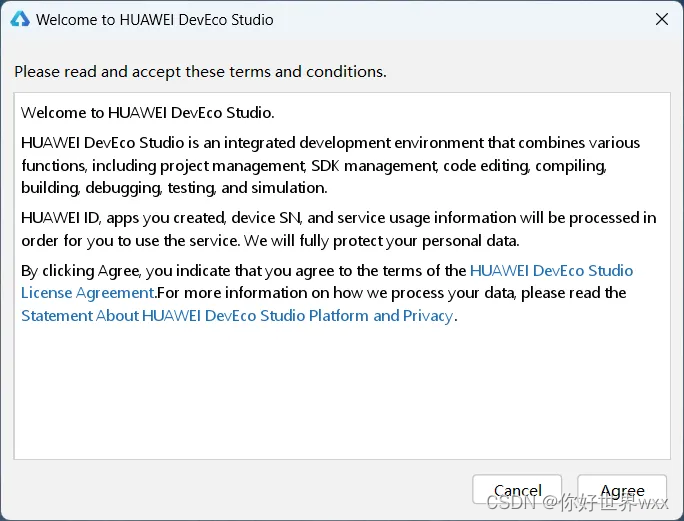Click the 'Please read and accept these terms' heading
The width and height of the screenshot is (684, 521).
pyautogui.click(x=200, y=72)
